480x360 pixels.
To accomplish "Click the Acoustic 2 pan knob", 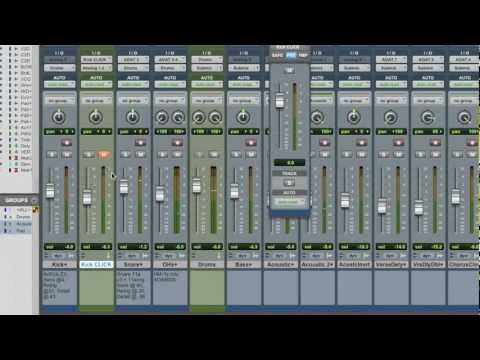I will (317, 117).
